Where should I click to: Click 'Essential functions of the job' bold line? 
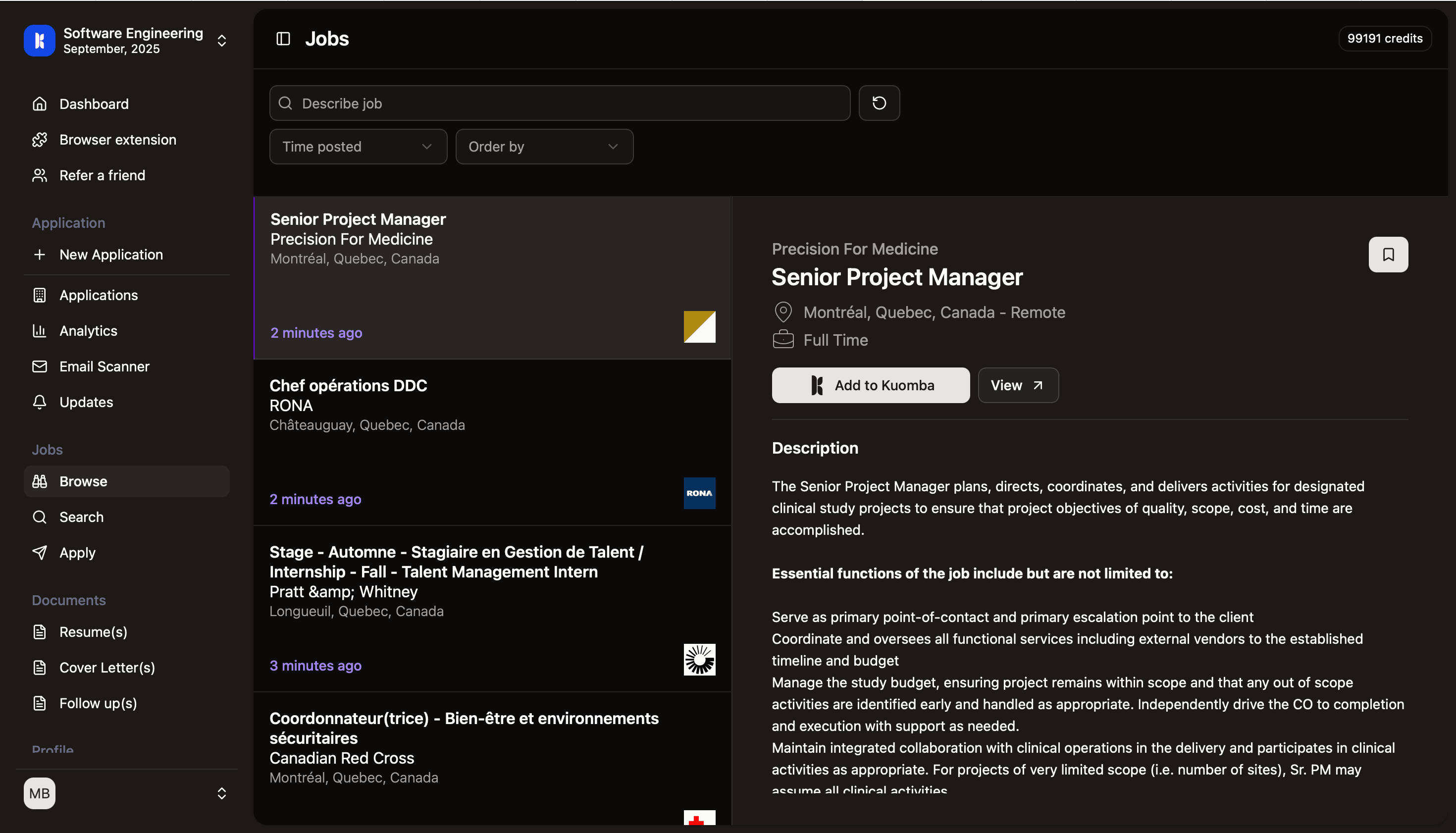972,573
